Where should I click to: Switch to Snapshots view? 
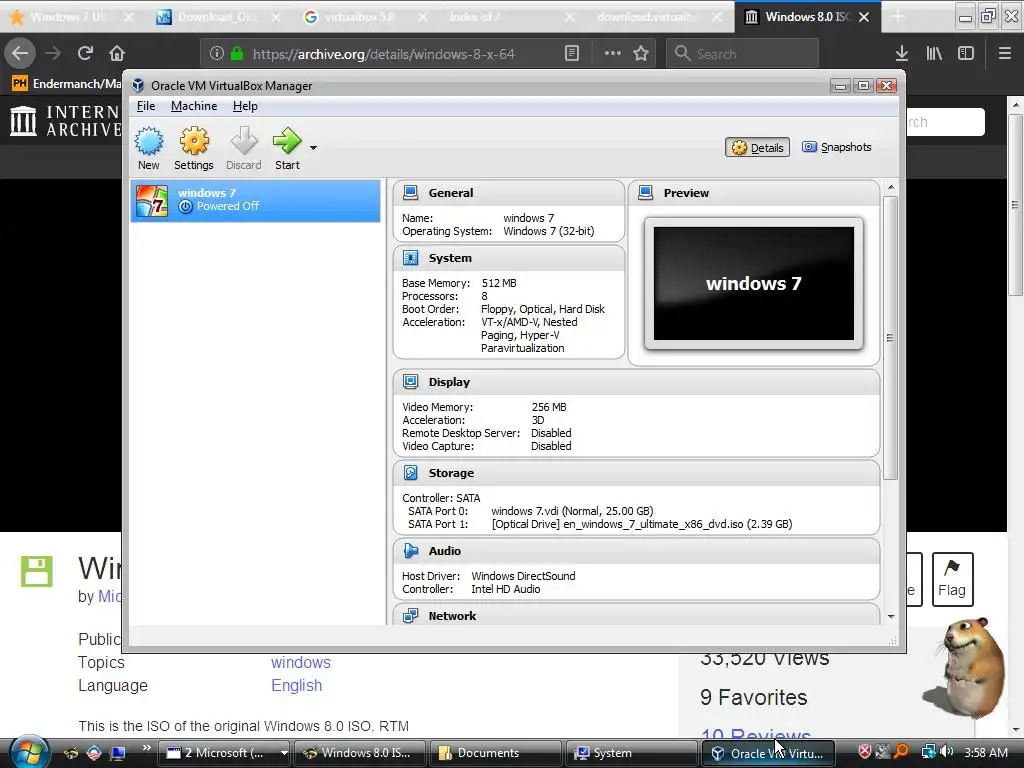click(x=837, y=147)
